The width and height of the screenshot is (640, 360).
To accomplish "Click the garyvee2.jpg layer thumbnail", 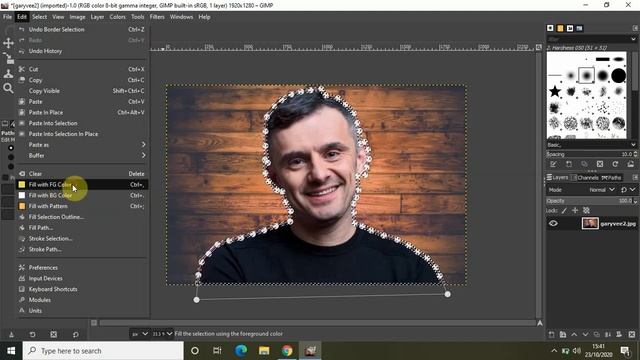I will 590,223.
